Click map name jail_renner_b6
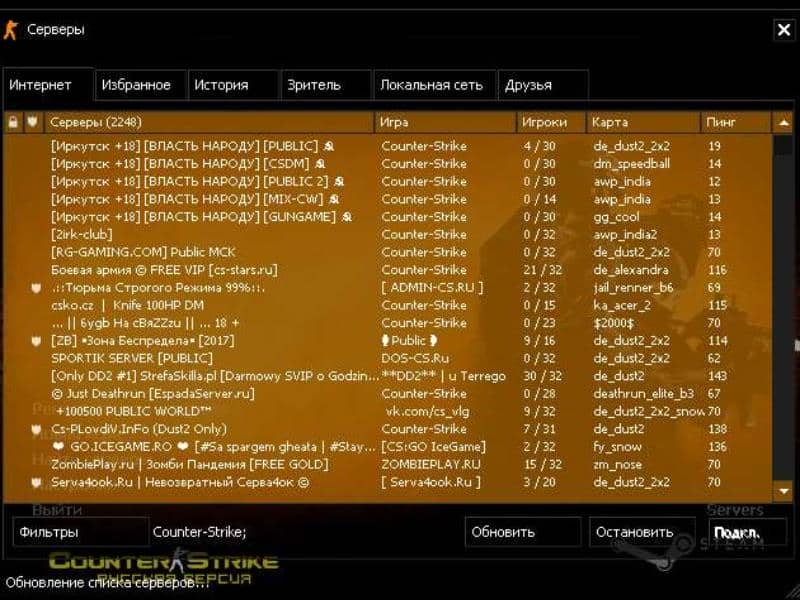Screen dimensions: 800x600 (x=633, y=288)
